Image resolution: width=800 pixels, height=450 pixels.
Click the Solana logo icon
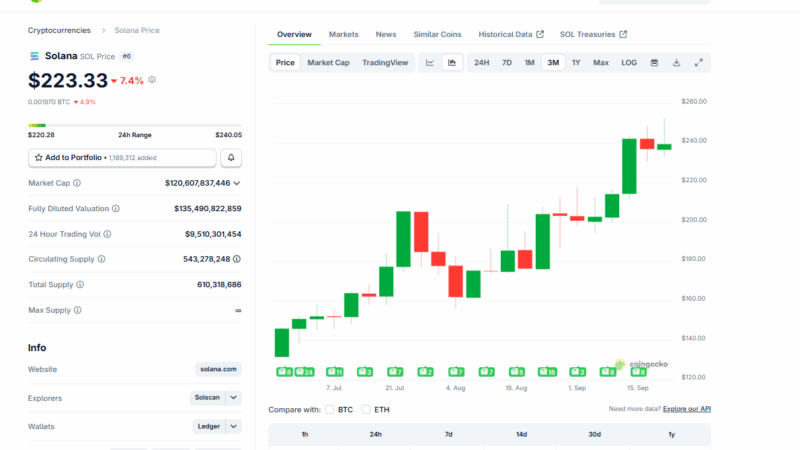tap(34, 56)
